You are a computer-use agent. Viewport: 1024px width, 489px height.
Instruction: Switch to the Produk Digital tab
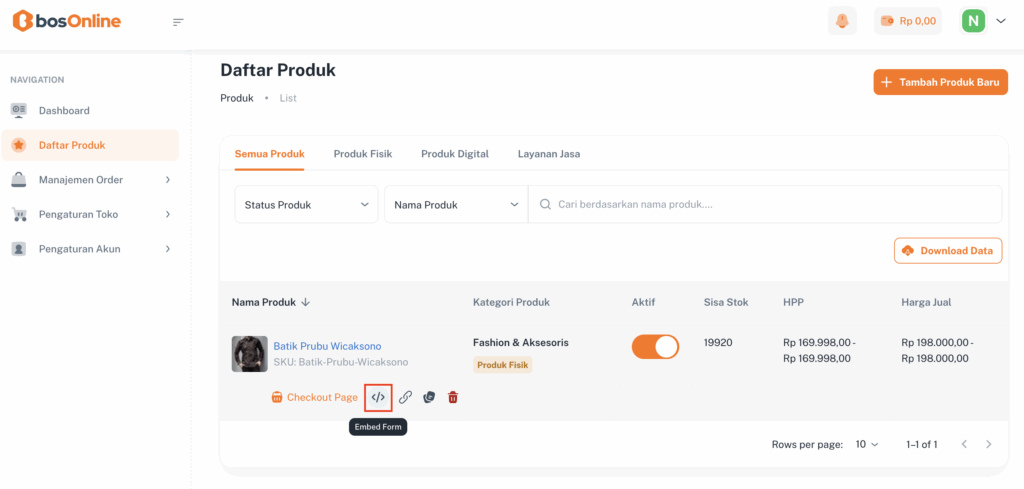tap(454, 154)
